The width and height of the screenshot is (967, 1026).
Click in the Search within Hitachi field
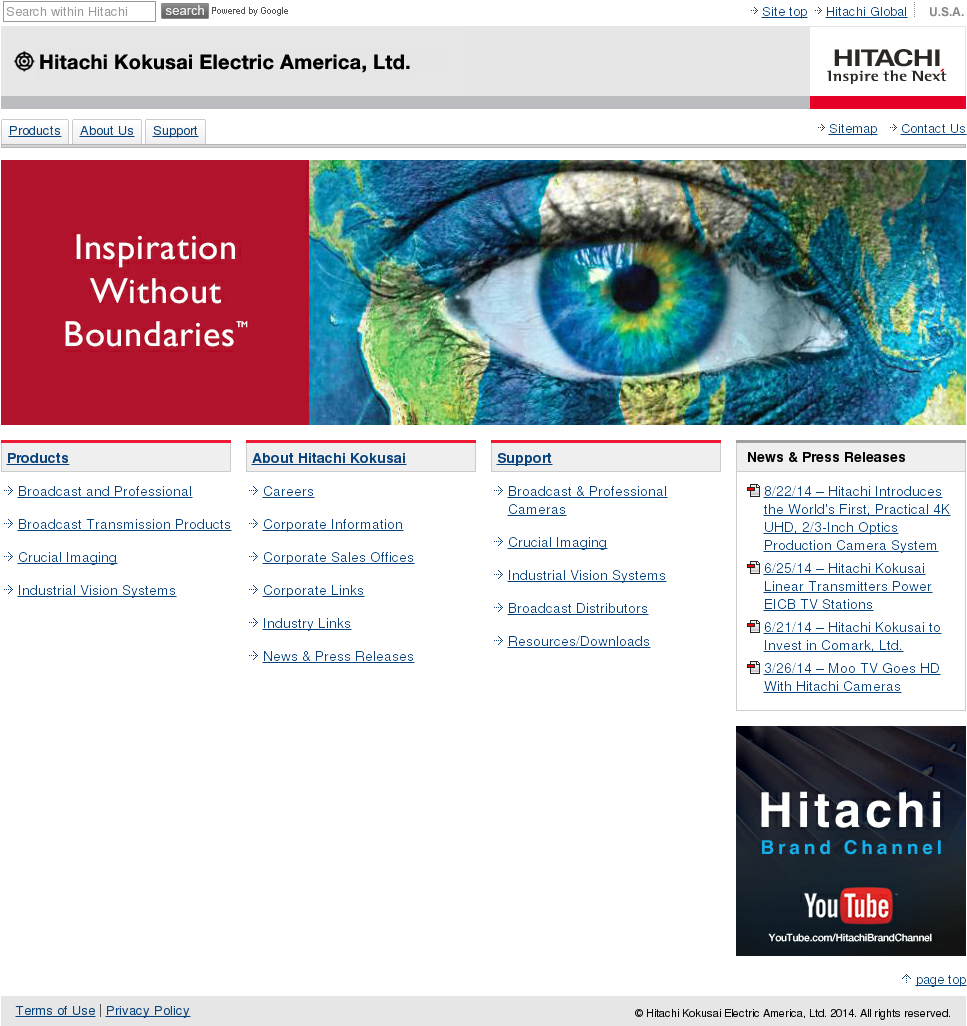79,12
